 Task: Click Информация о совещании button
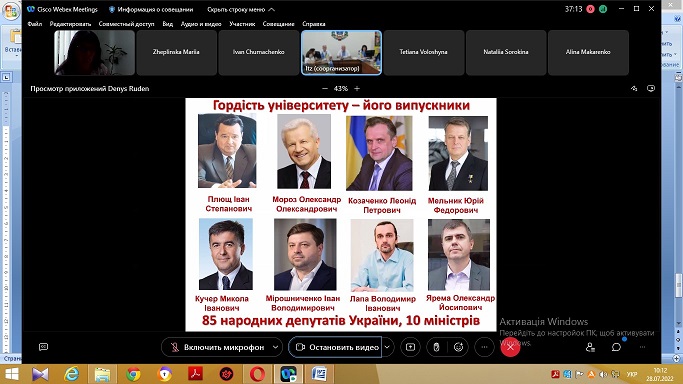point(151,9)
